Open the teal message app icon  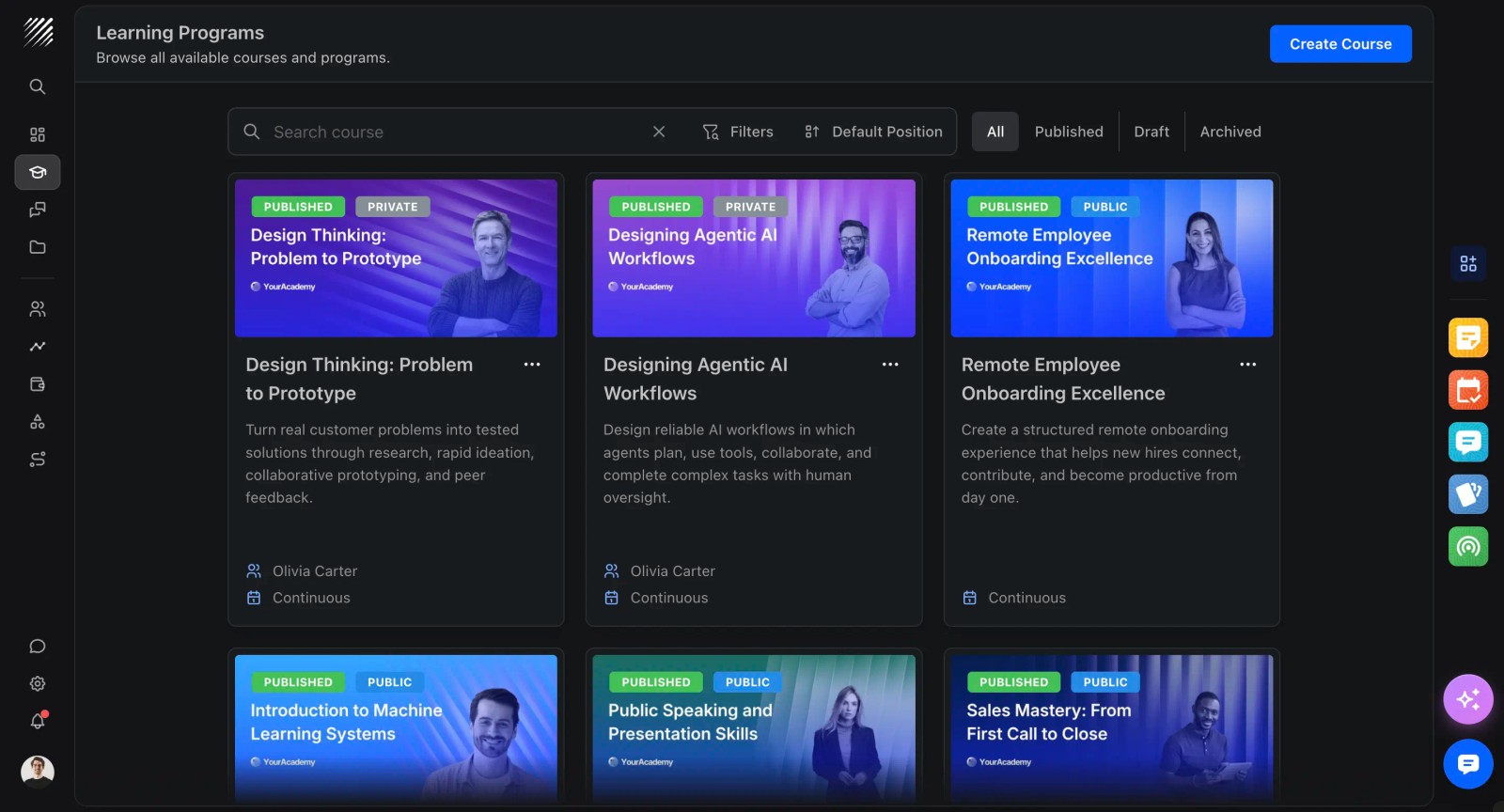tap(1468, 442)
